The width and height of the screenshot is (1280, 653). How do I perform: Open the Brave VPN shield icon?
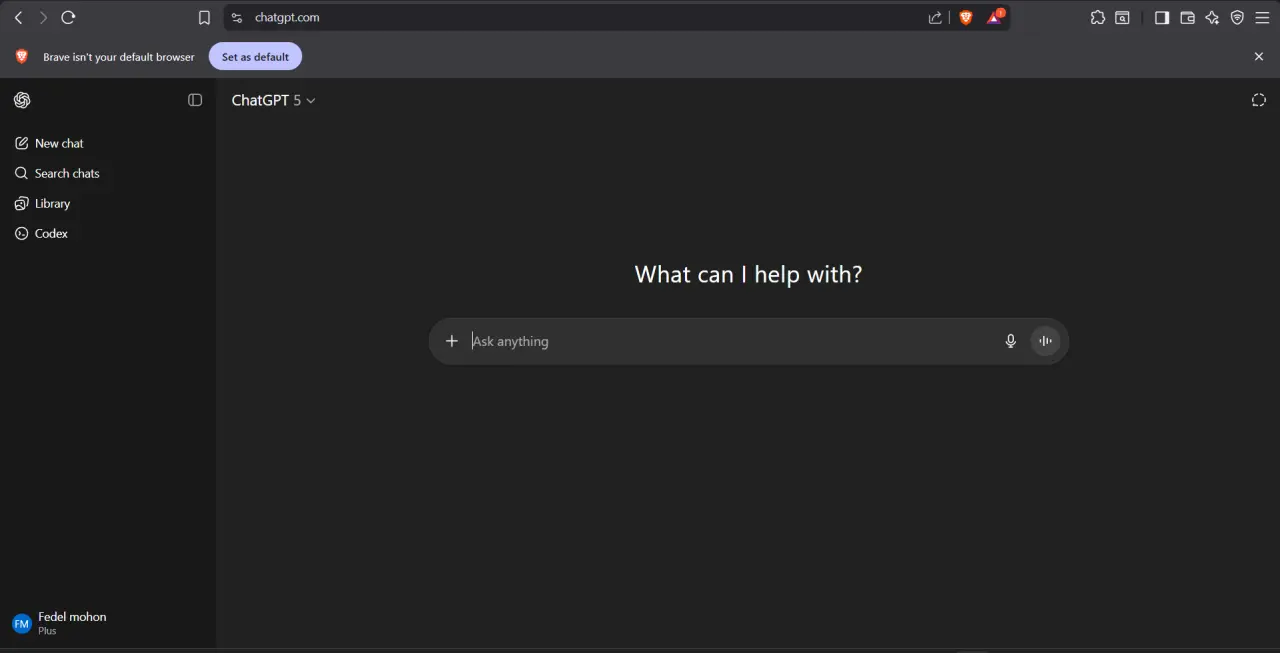pos(1237,17)
